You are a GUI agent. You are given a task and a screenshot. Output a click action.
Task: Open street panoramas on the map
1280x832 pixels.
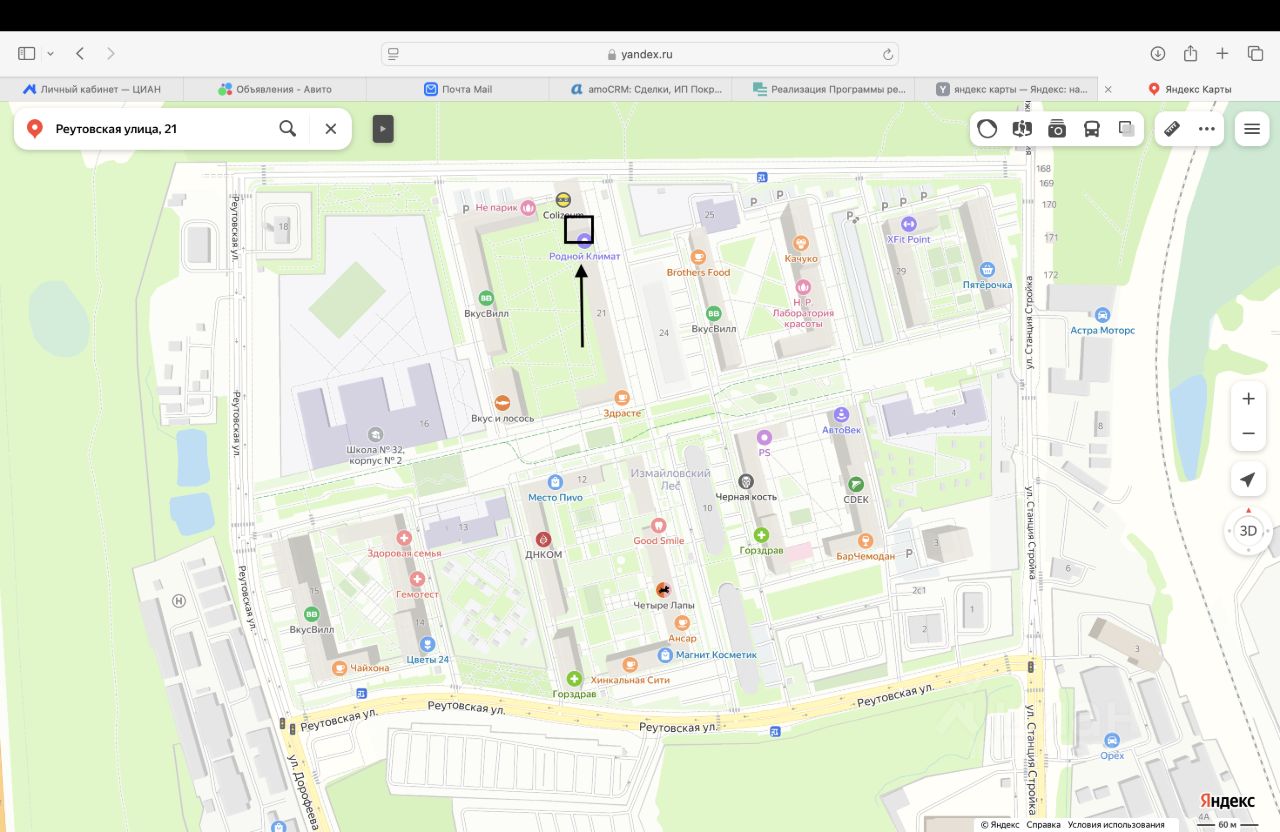pos(1022,128)
